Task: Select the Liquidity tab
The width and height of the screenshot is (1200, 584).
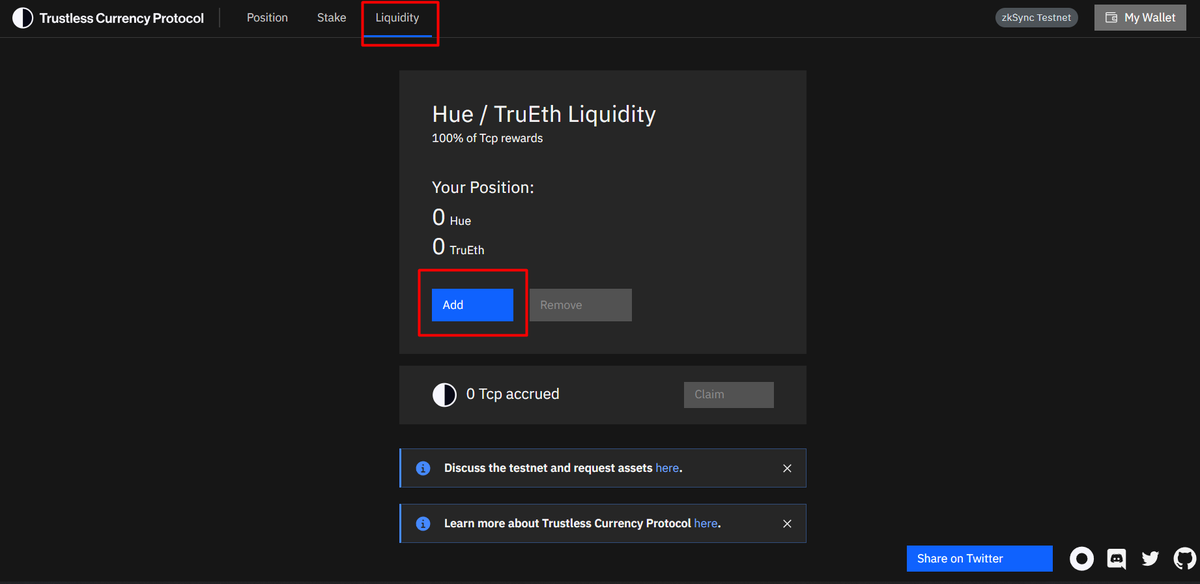Action: coord(397,18)
